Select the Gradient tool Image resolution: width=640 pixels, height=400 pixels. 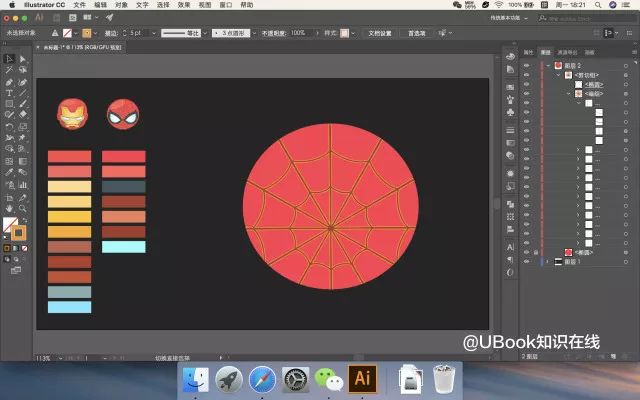click(x=23, y=161)
